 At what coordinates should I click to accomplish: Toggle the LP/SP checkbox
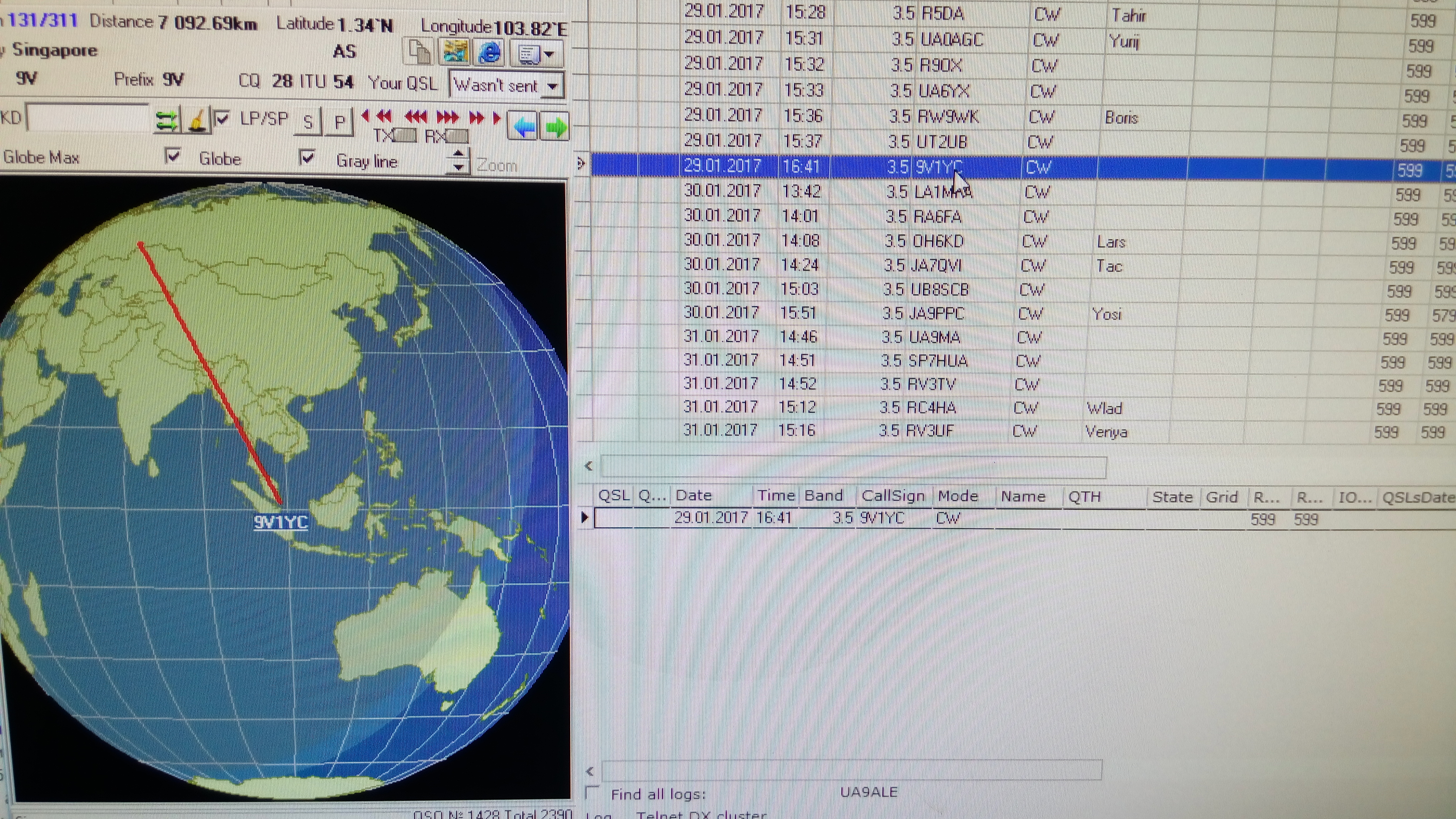coord(222,118)
